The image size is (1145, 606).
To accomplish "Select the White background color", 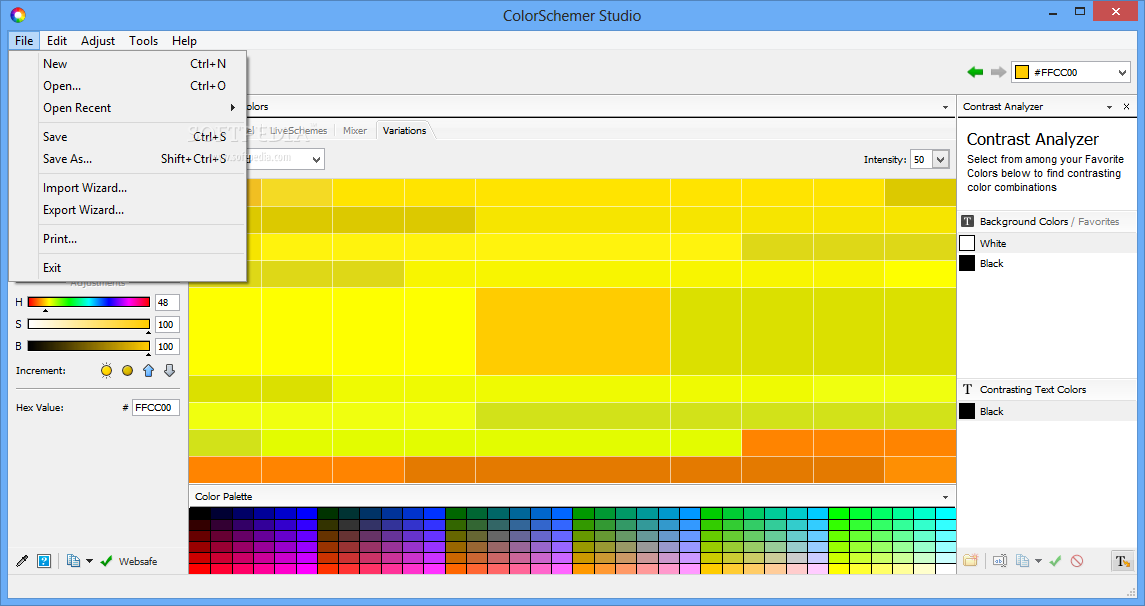I will pyautogui.click(x=1049, y=243).
